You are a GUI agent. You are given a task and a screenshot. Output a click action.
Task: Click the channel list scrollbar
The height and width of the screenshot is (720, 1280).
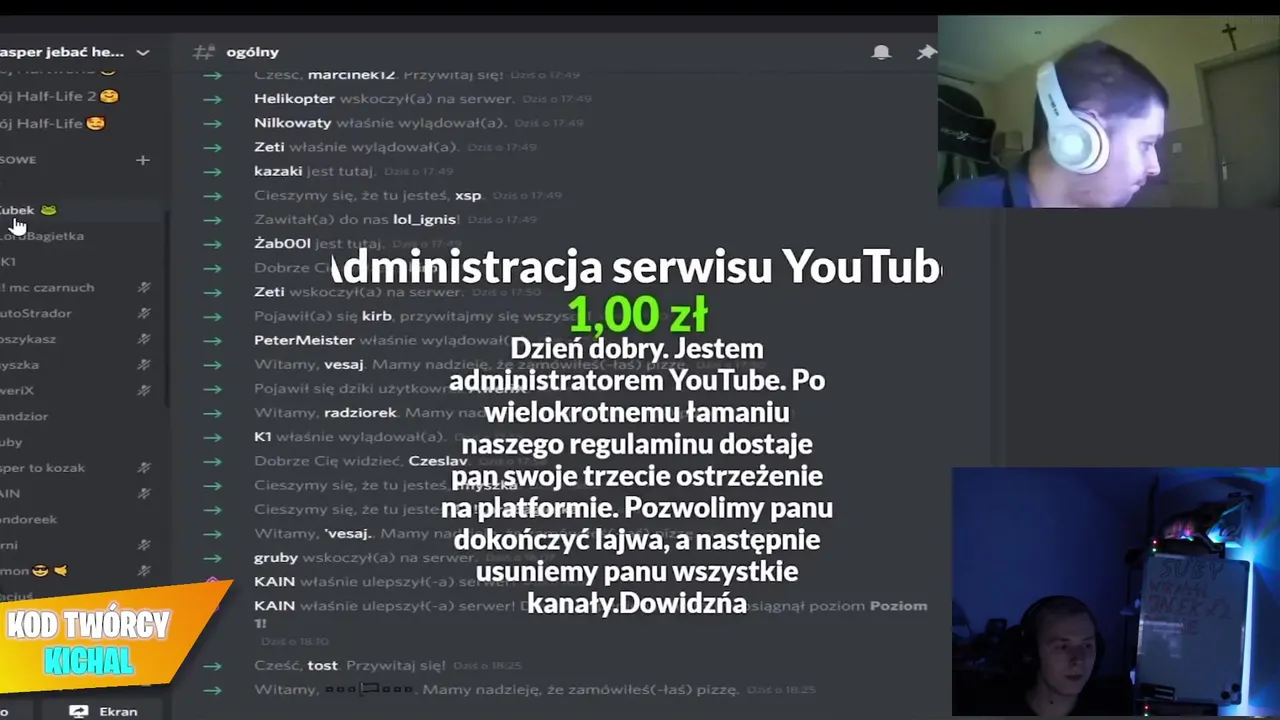(x=167, y=310)
